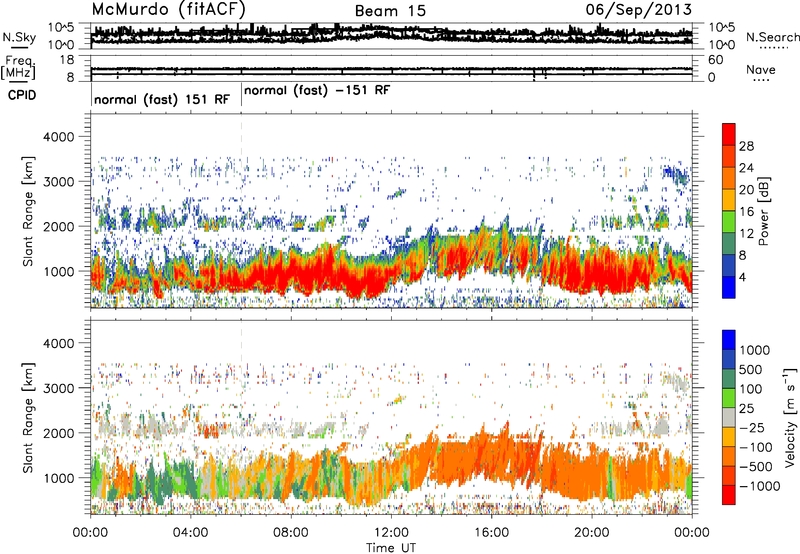Viewport: 800px width, 554px height.
Task: Click the left '10^5' noise axis value
Action: pos(61,28)
